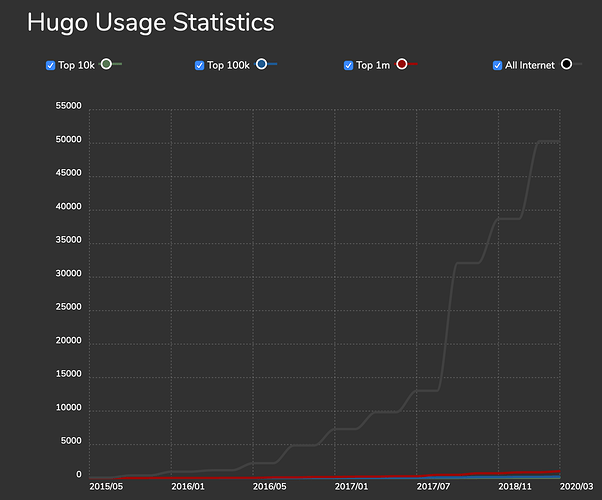Toggle the All Internet checkbox
602x500 pixels.
tap(497, 66)
